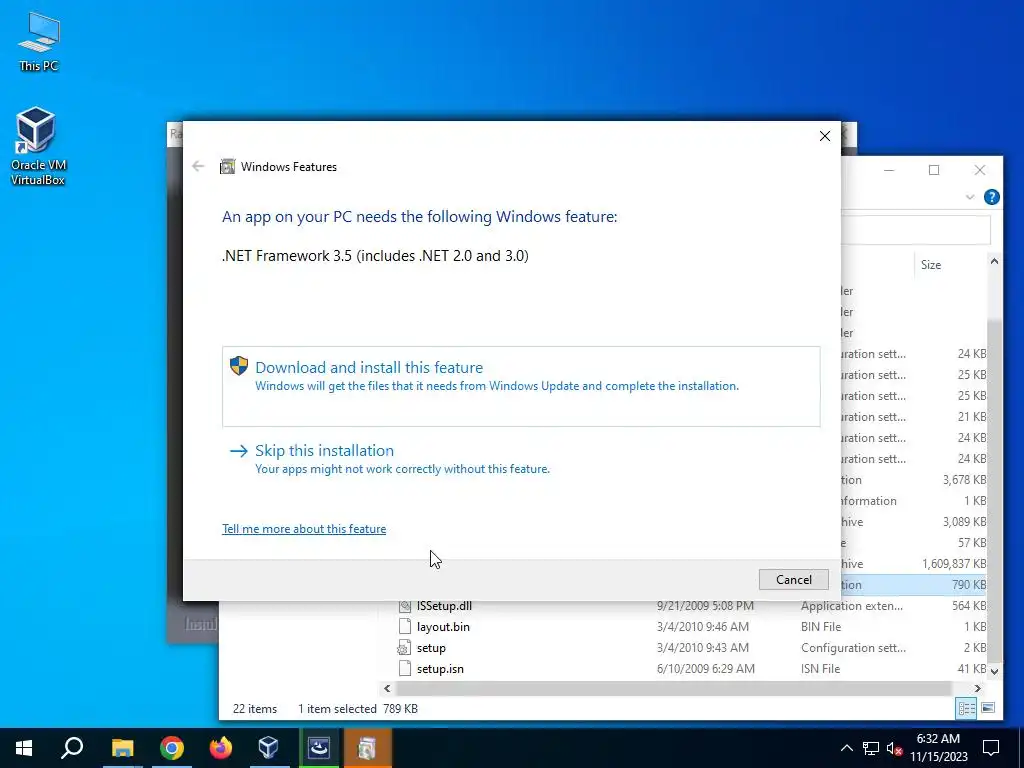
Task: Select the 3,678 KB file row
Action: (914, 480)
